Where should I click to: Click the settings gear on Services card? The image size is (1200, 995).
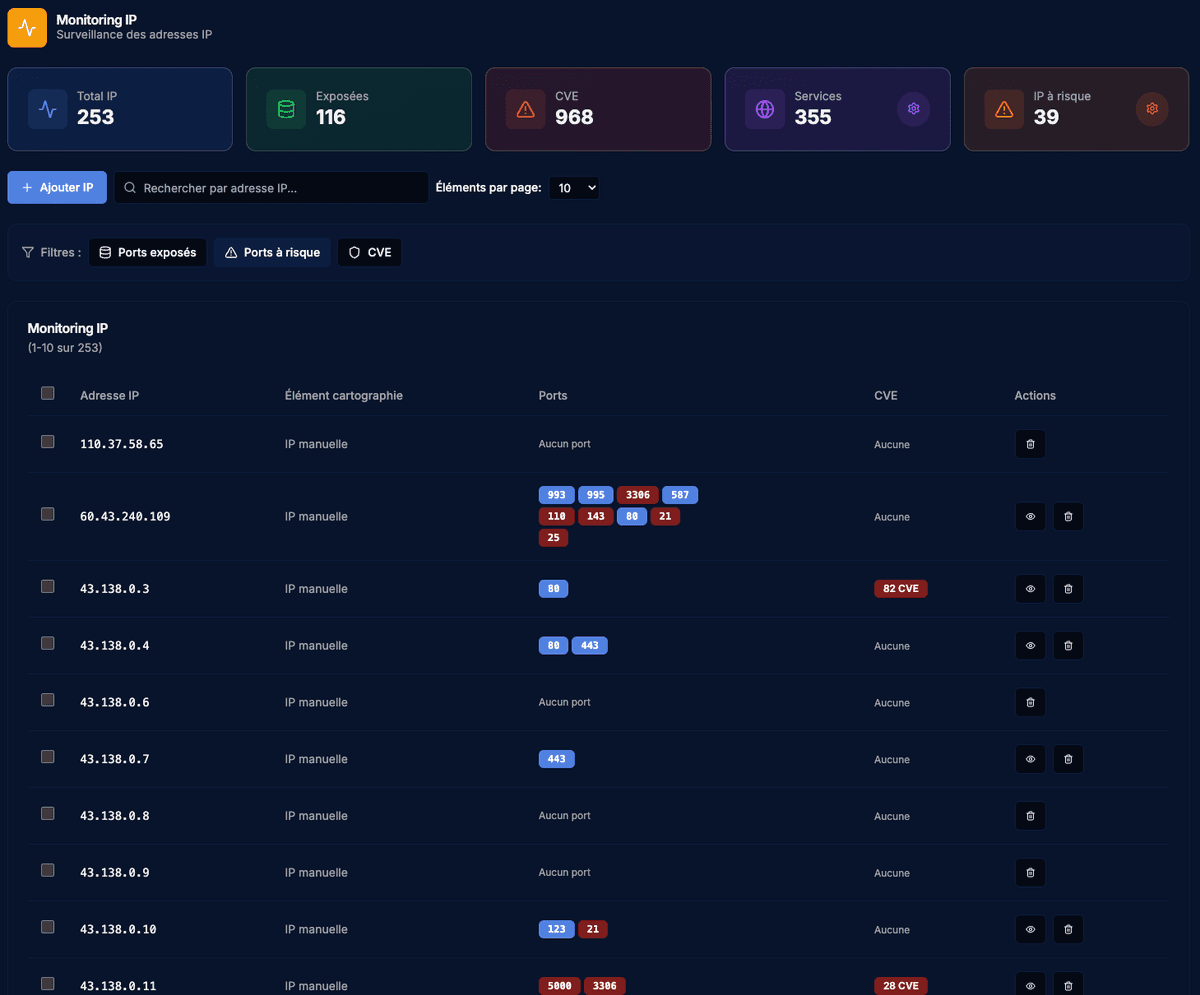click(x=913, y=109)
